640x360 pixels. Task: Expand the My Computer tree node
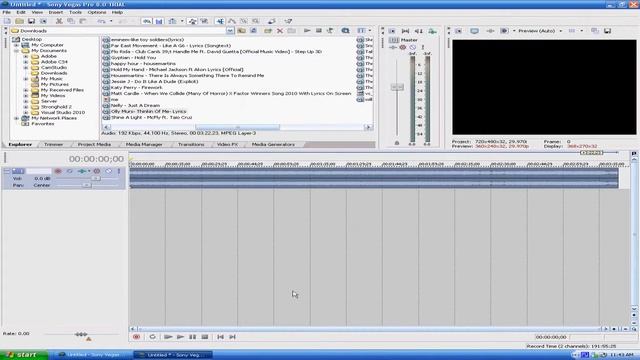tap(16, 45)
